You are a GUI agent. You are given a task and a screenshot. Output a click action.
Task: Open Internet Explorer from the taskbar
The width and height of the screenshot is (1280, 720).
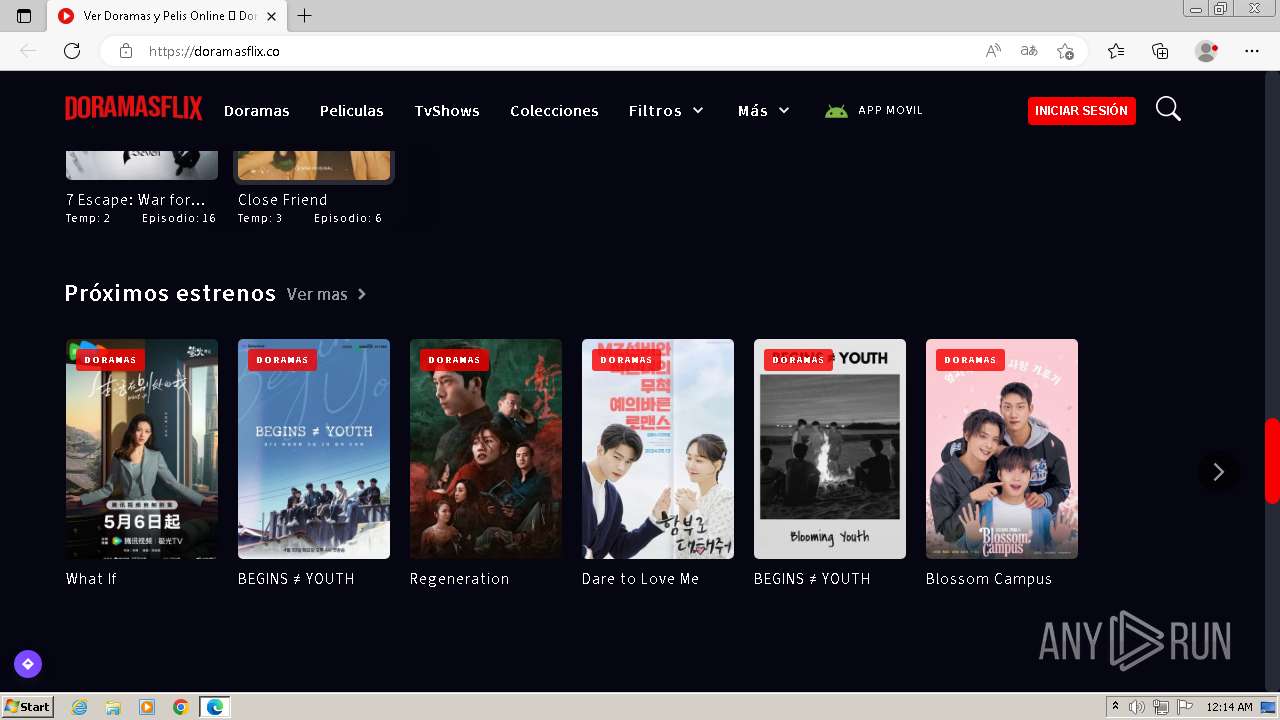(79, 707)
